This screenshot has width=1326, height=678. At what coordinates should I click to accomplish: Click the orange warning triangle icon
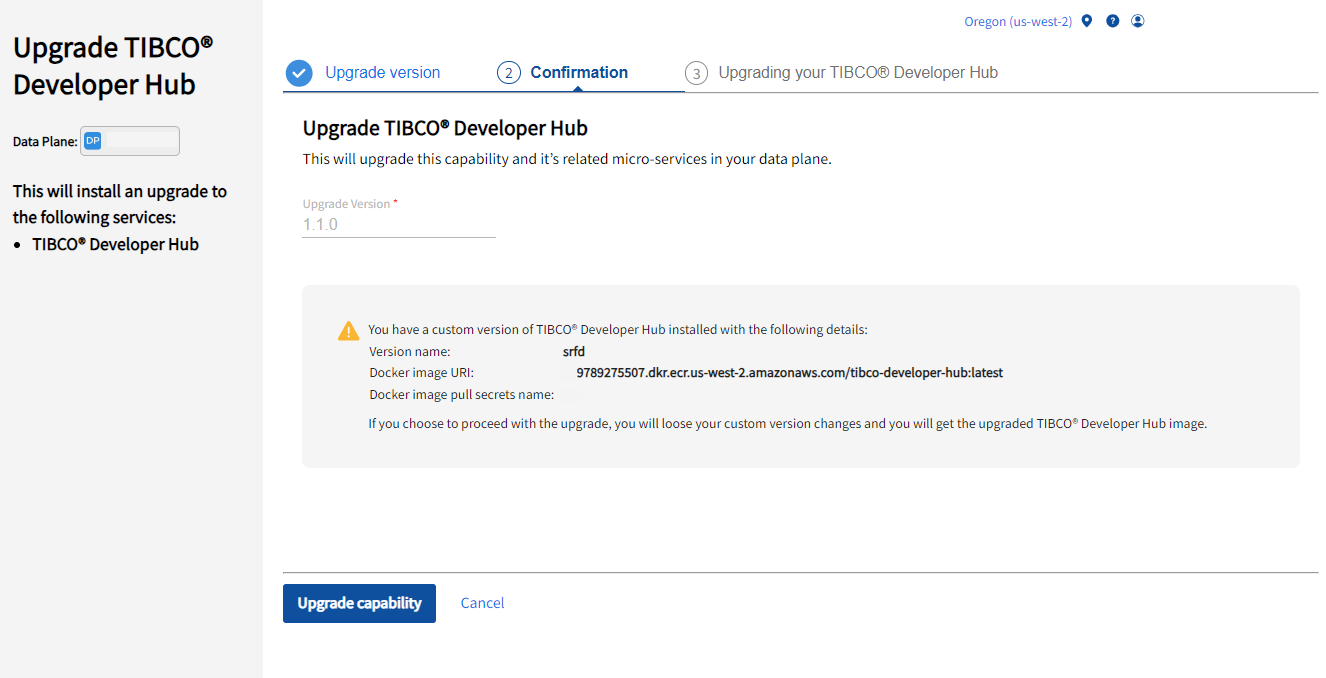click(348, 331)
